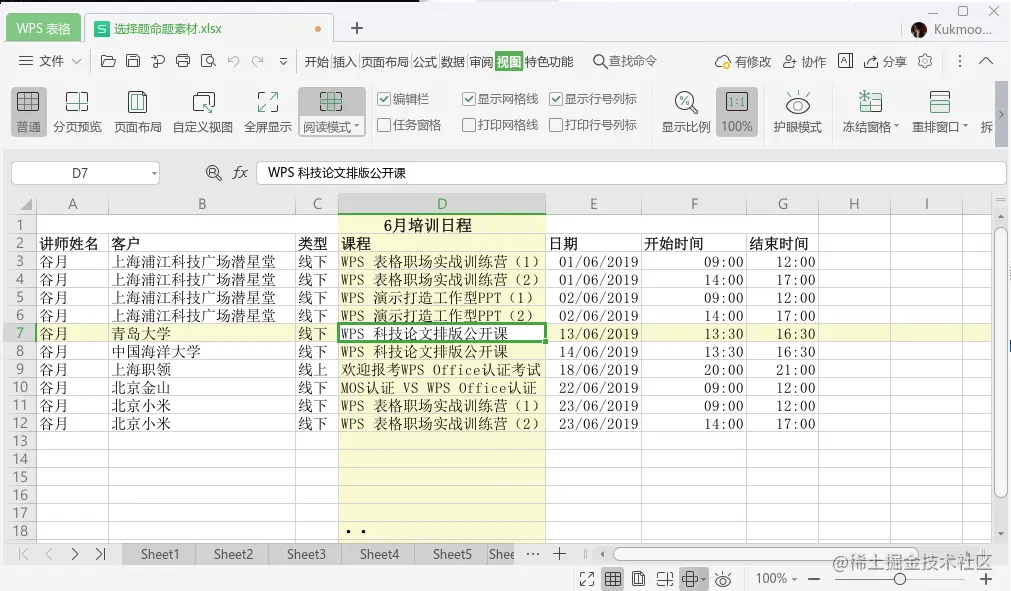Click the horizontal scrollbar
The height and width of the screenshot is (591, 1011).
(764, 554)
